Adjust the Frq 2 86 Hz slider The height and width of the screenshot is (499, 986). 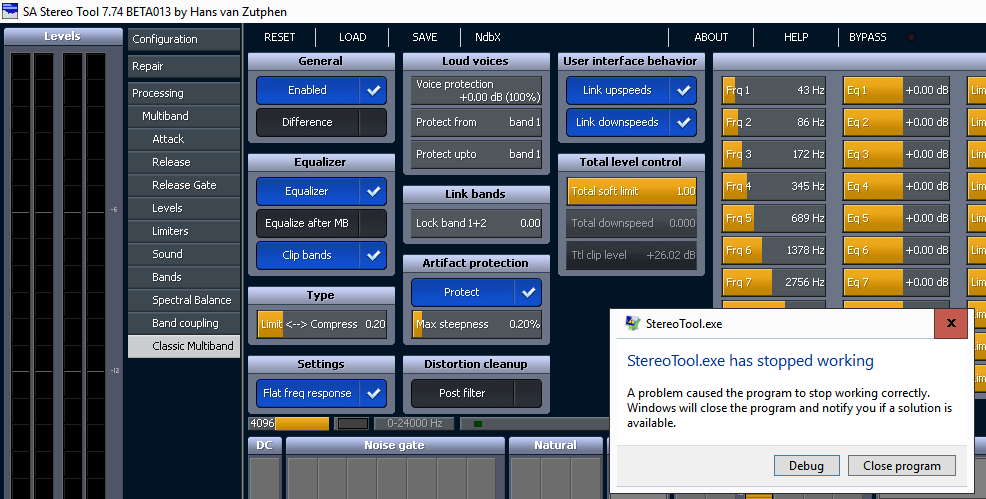click(773, 123)
